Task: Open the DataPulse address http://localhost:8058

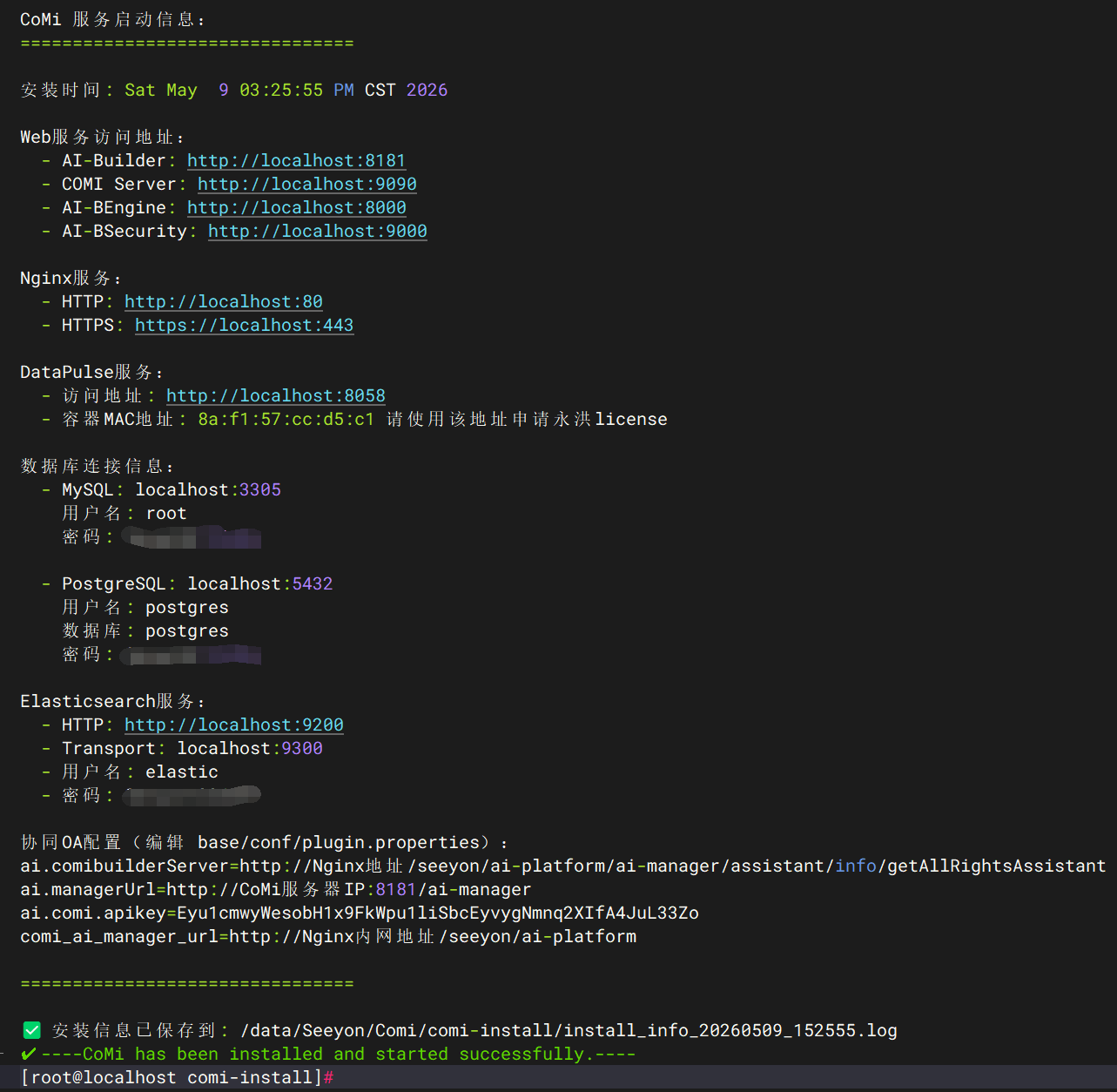Action: click(276, 395)
